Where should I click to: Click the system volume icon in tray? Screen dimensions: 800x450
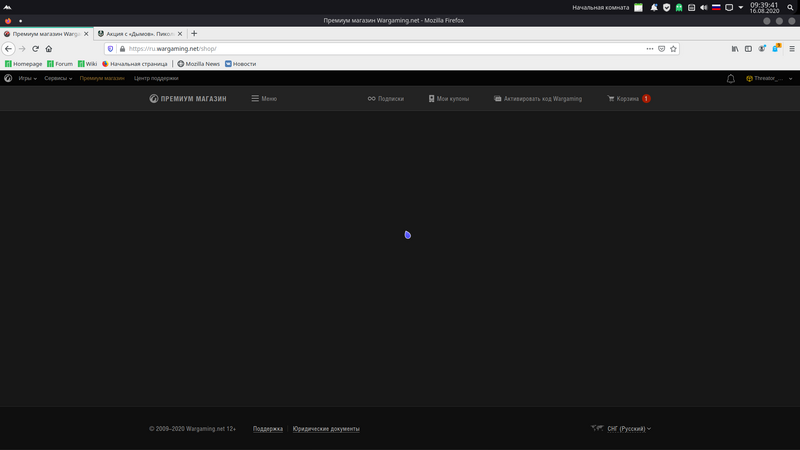click(x=703, y=7)
